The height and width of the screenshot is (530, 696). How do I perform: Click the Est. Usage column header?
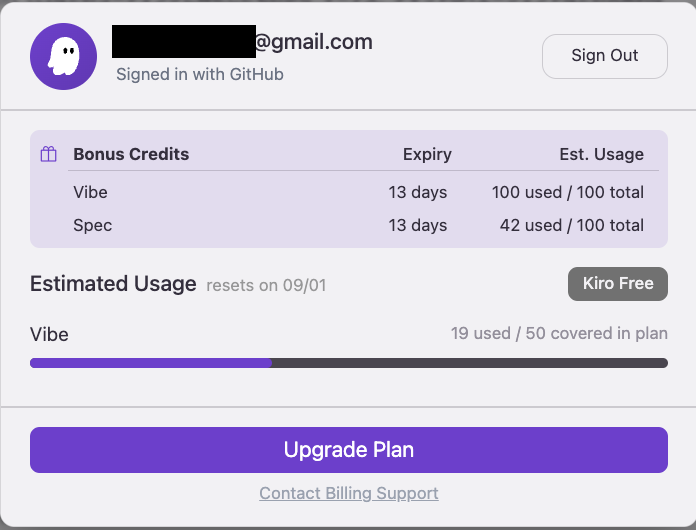click(601, 154)
